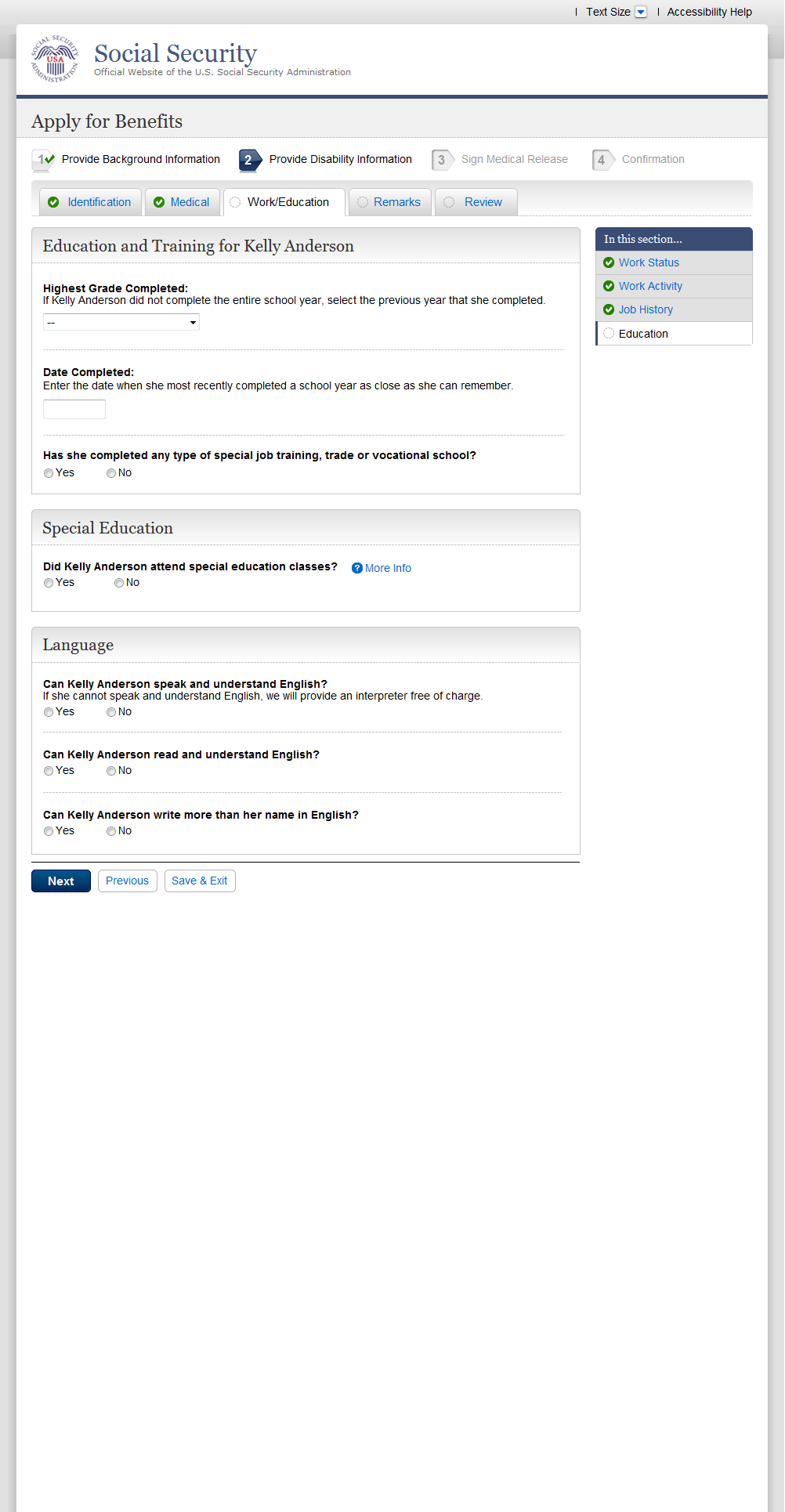Open the Accessibility Help link

pos(709,12)
